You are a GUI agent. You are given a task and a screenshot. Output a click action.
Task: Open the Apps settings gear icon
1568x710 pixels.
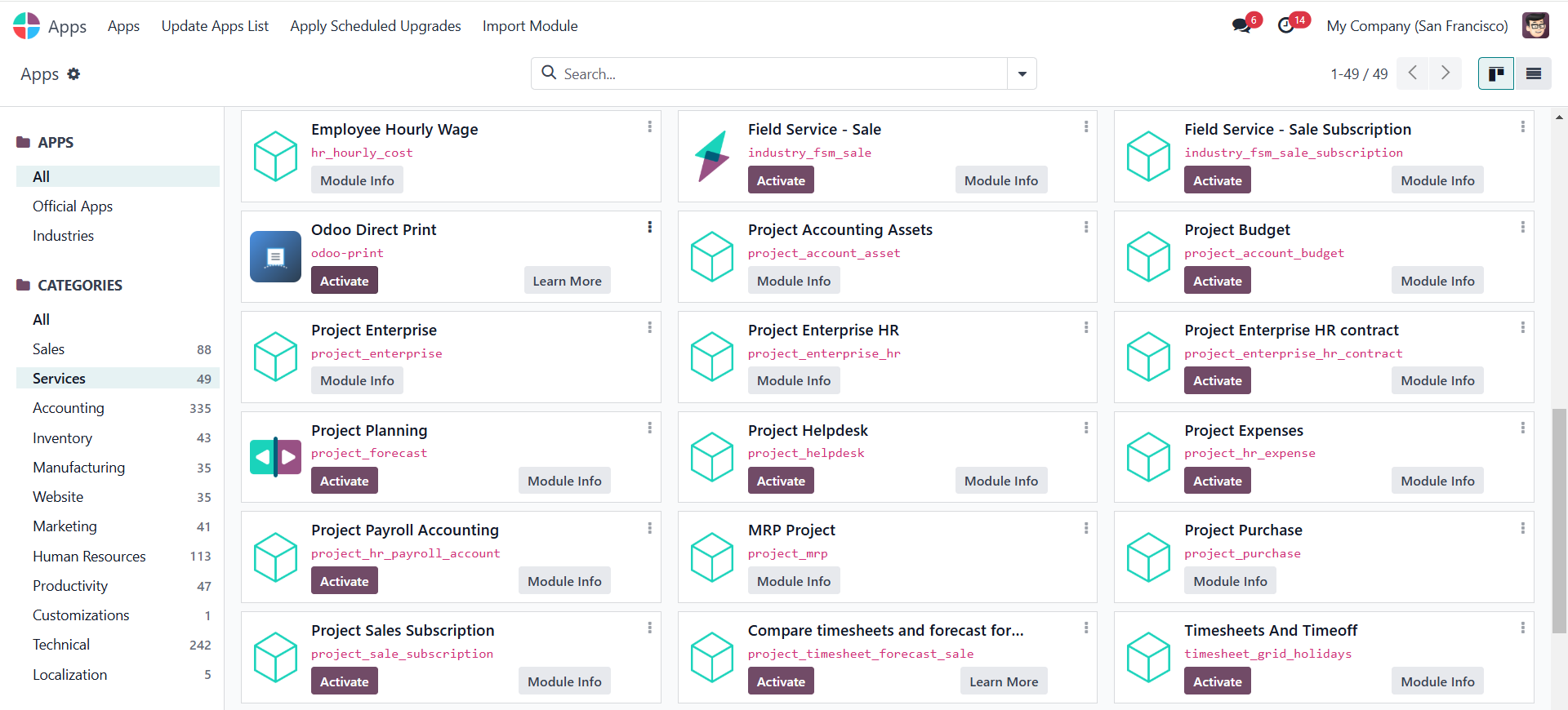click(74, 74)
